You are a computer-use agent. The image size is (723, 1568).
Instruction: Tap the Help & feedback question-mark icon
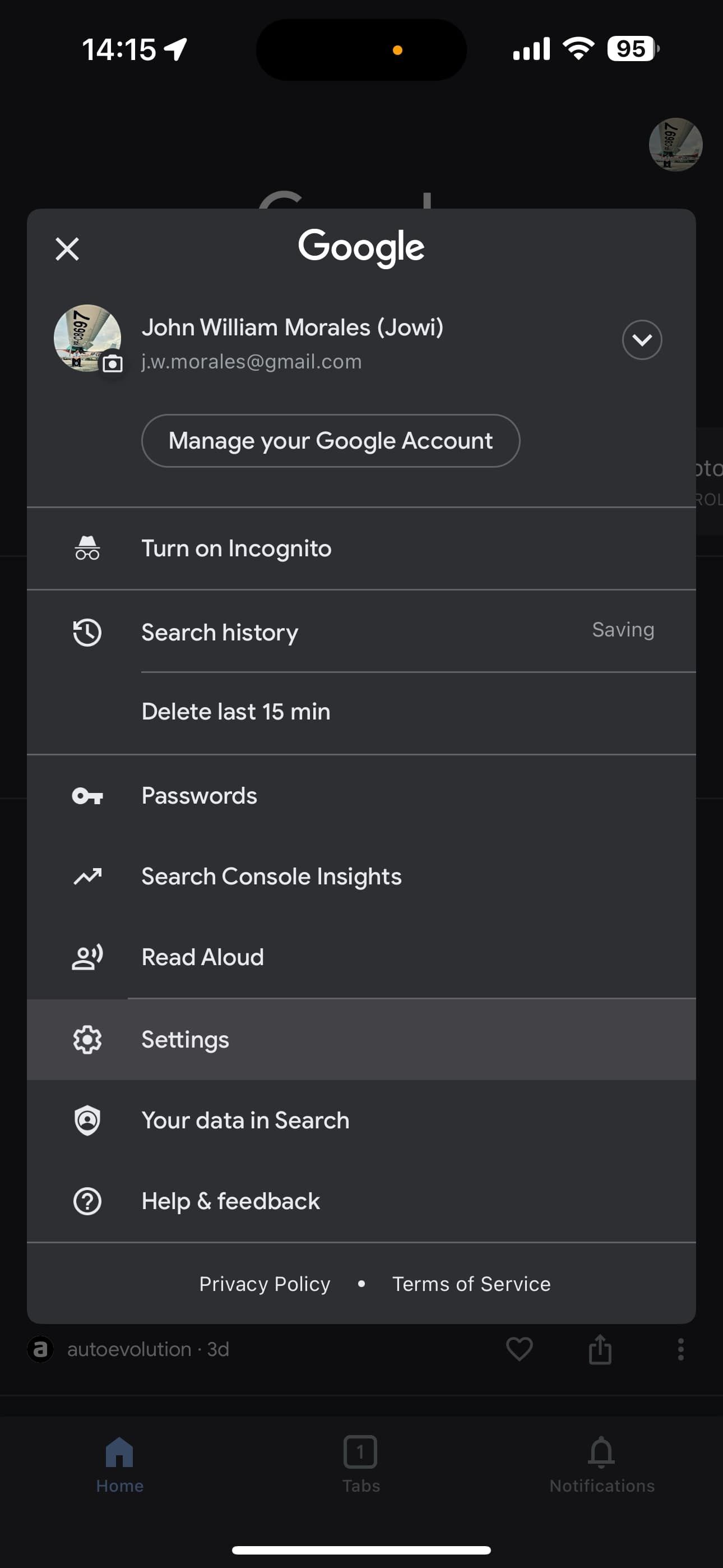[x=87, y=1201]
